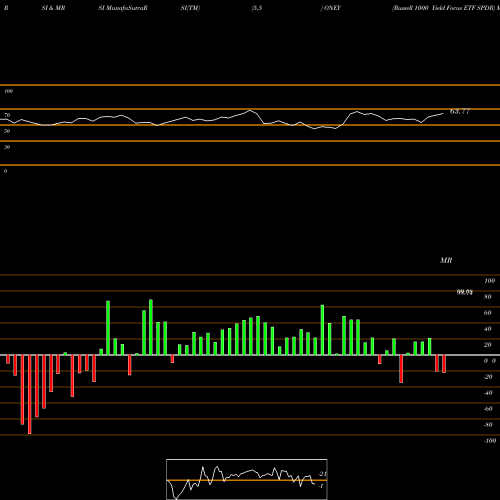Click the Russell 1000 Yield Focus ETF title
500x500 pixels.
pyautogui.click(x=443, y=8)
